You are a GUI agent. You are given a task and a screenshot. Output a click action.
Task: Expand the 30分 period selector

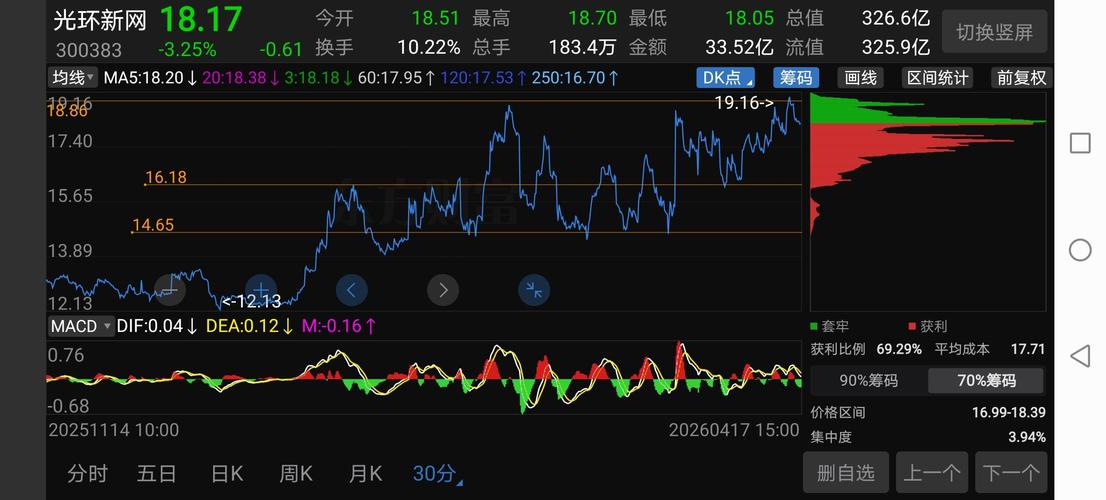437,474
